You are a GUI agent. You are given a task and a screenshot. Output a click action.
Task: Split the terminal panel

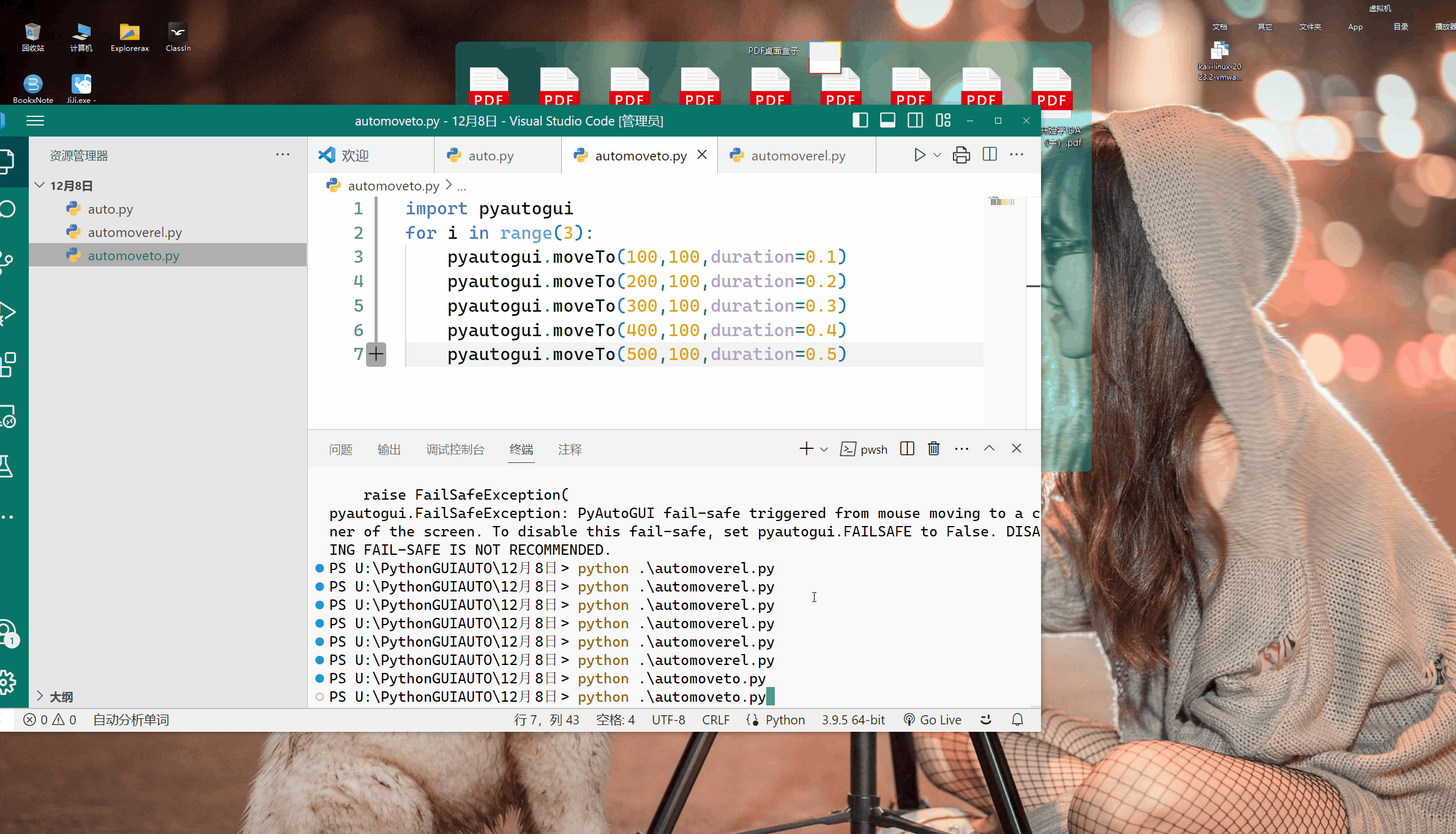coord(907,449)
